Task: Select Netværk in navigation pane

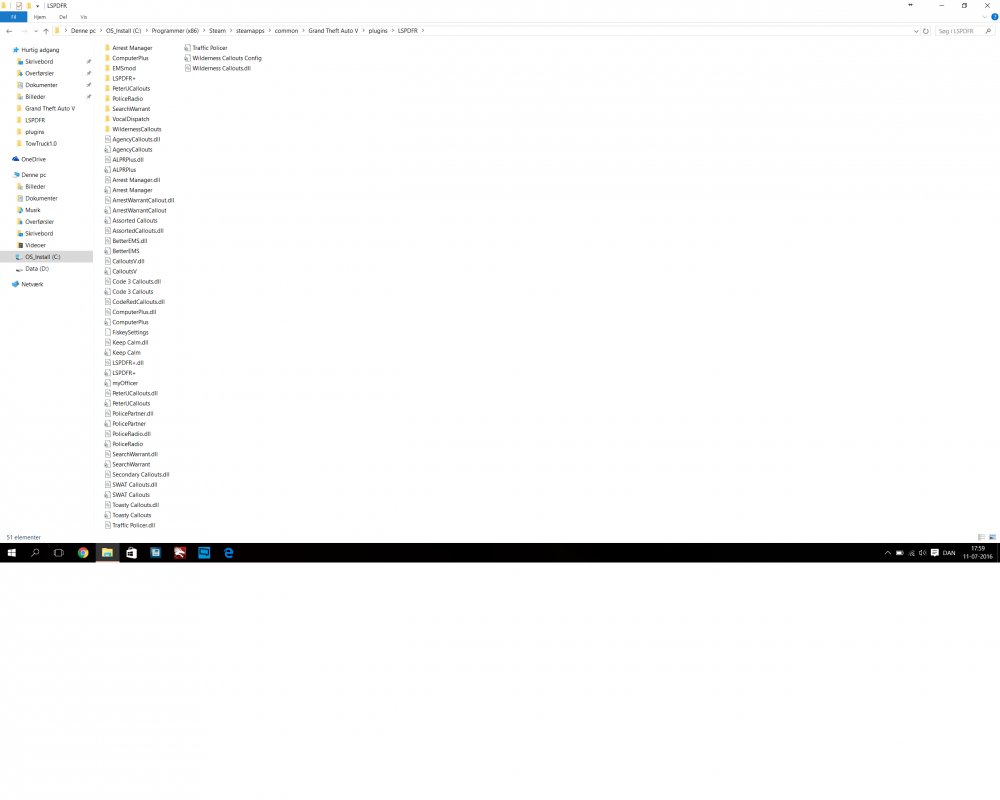Action: coord(32,285)
